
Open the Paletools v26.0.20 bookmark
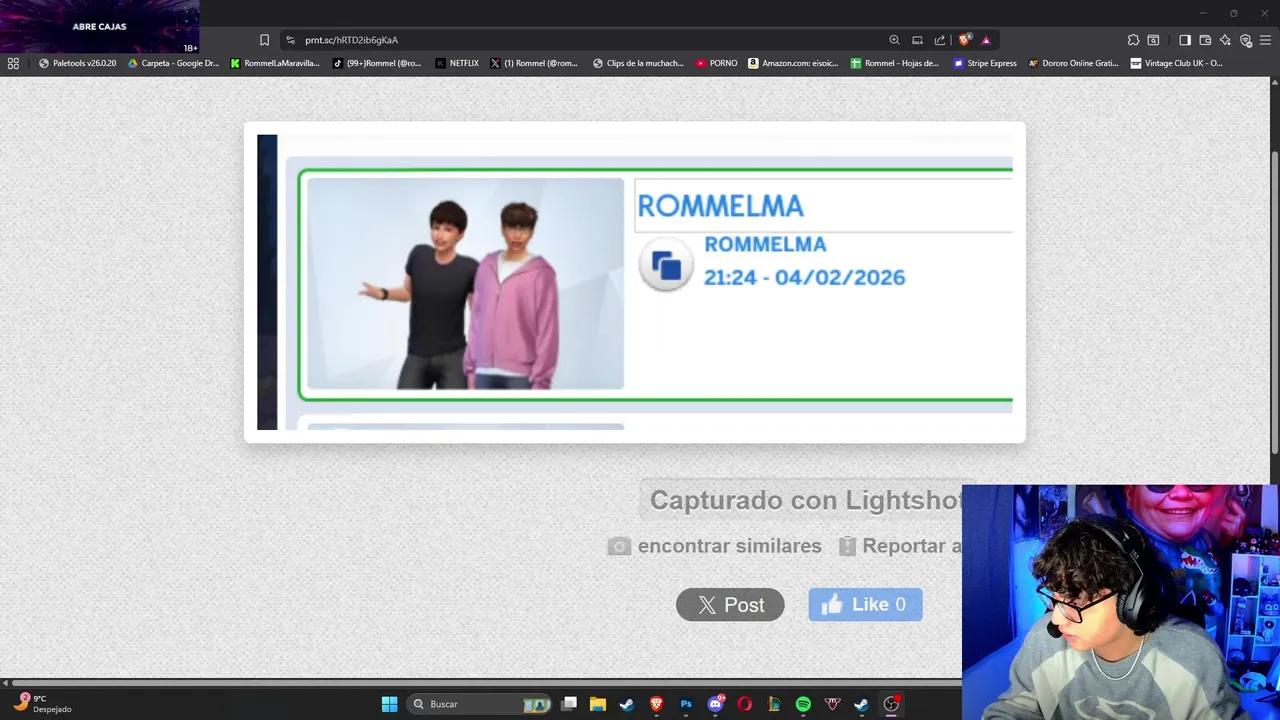[x=78, y=63]
